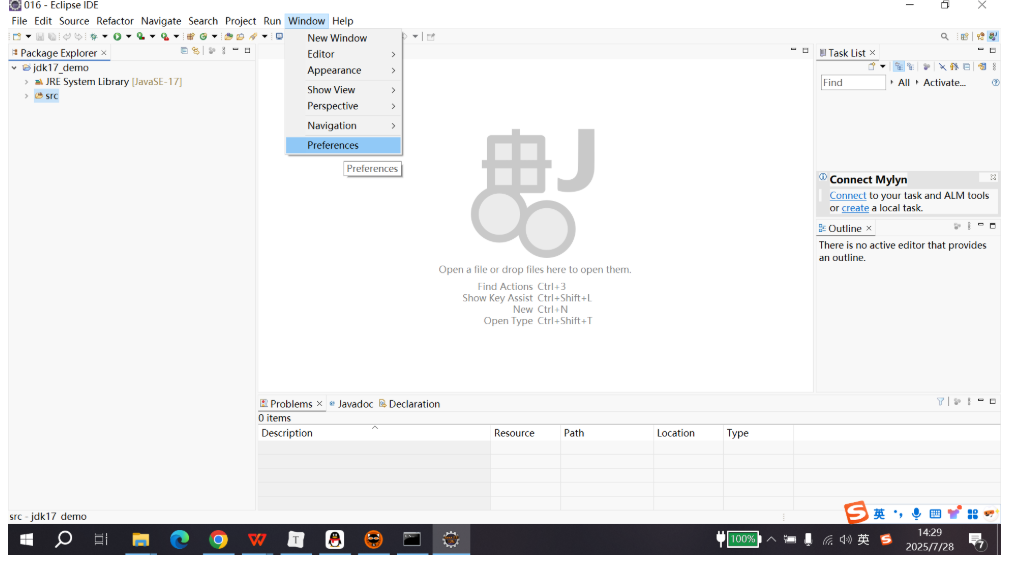Sort by the Description column header
The height and width of the screenshot is (564, 1013).
tap(373, 433)
